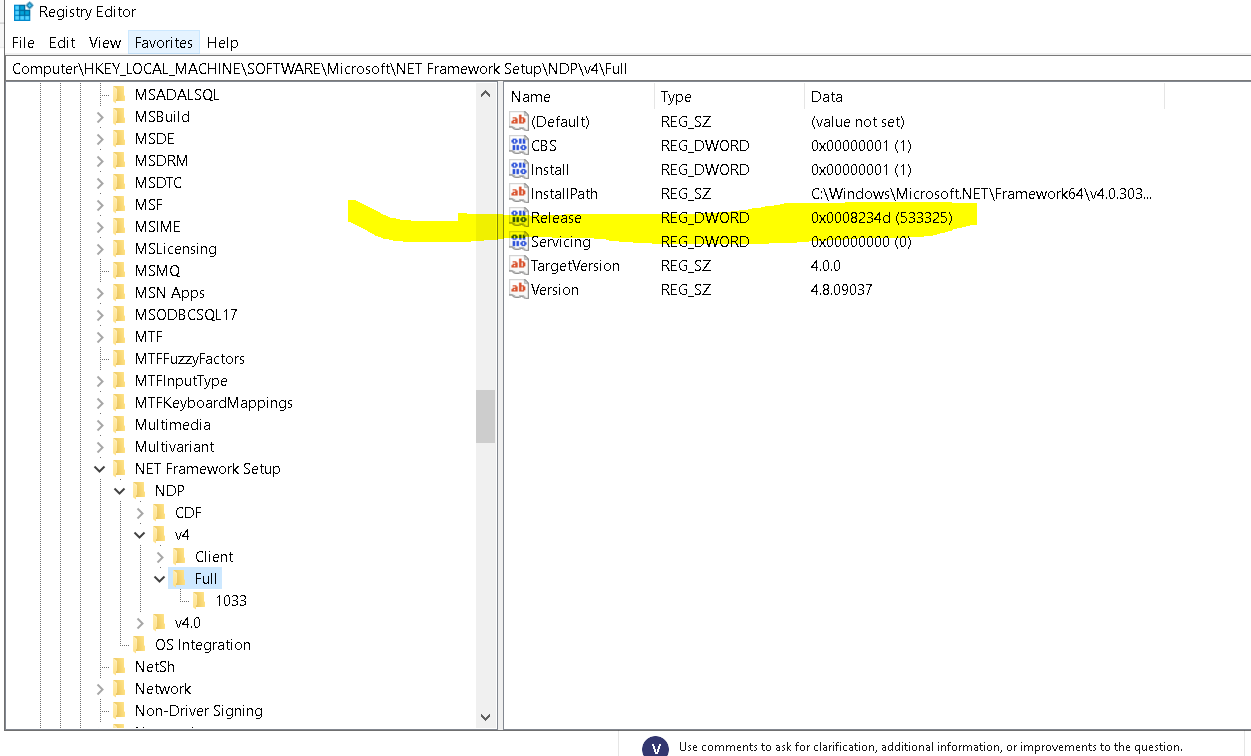
Task: Select the MTFInputType tree key
Action: (181, 380)
